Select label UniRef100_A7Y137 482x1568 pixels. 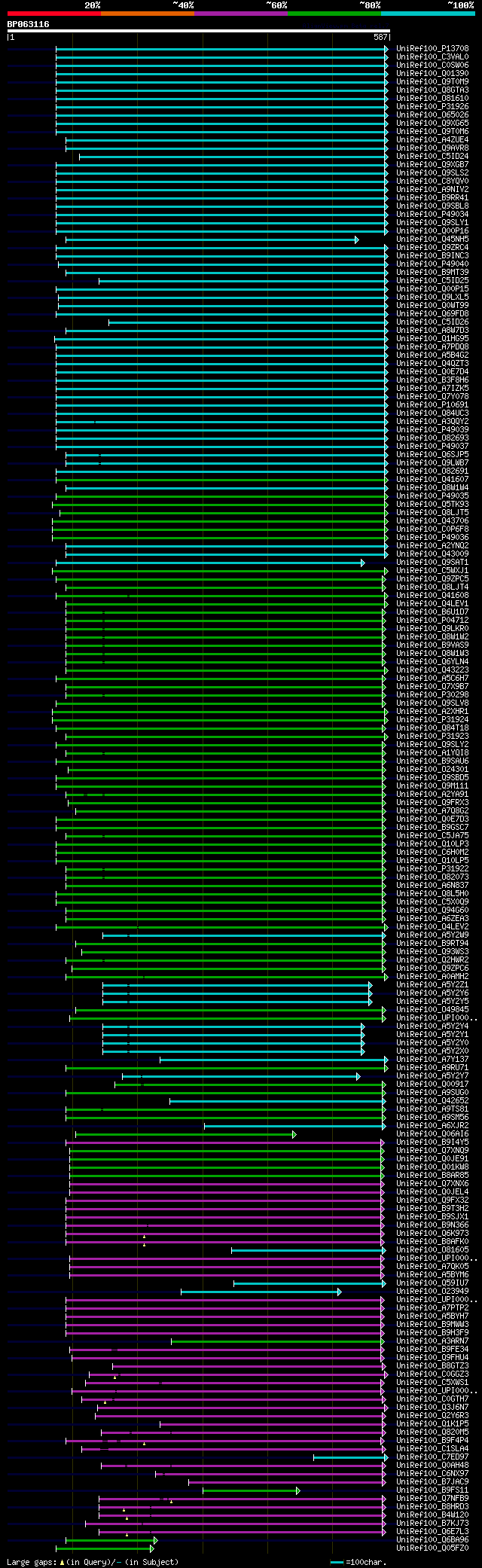pos(432,1060)
